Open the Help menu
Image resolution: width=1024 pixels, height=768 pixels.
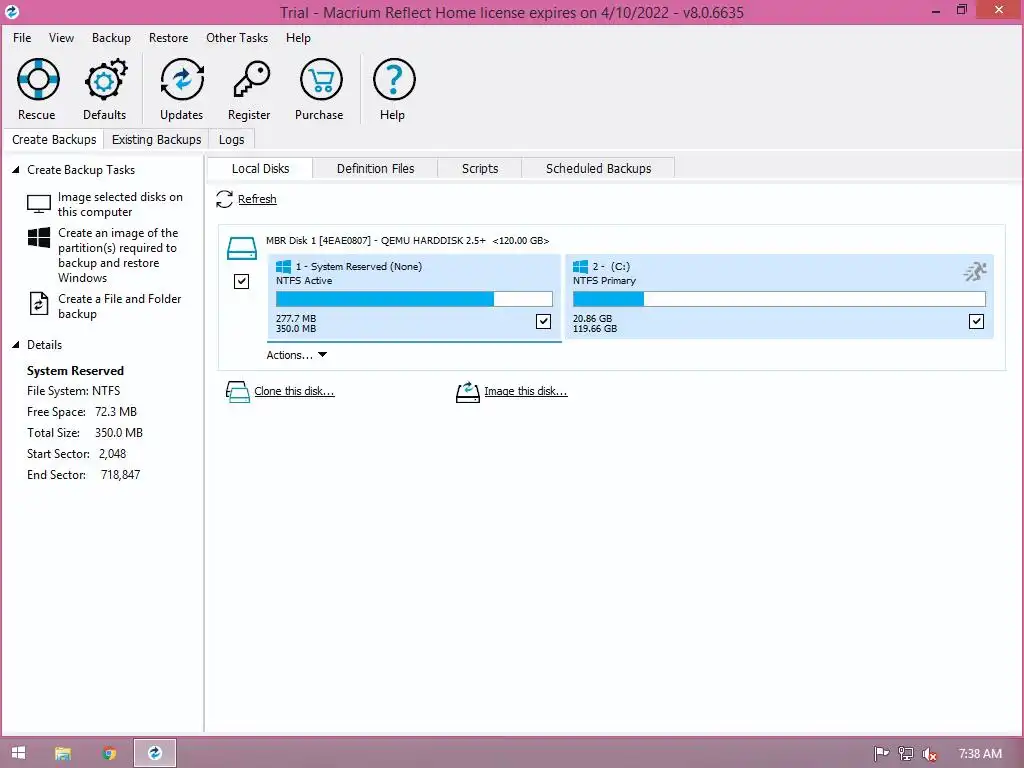[298, 38]
